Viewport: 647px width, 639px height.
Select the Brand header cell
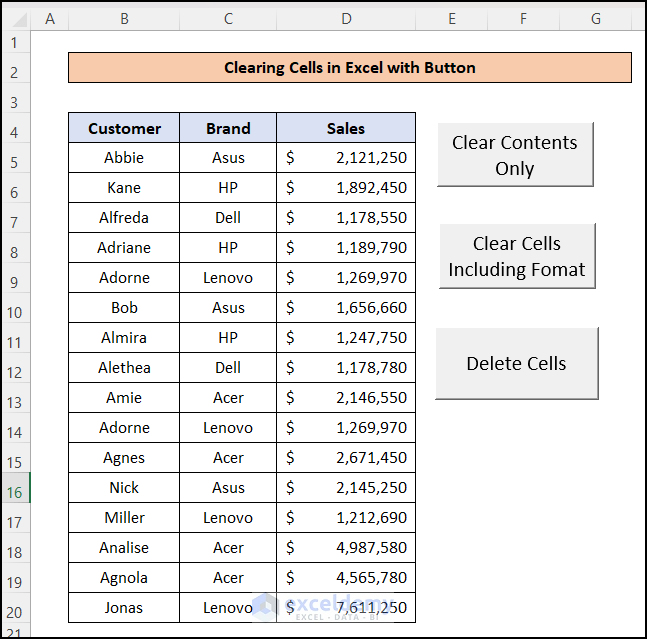228,128
